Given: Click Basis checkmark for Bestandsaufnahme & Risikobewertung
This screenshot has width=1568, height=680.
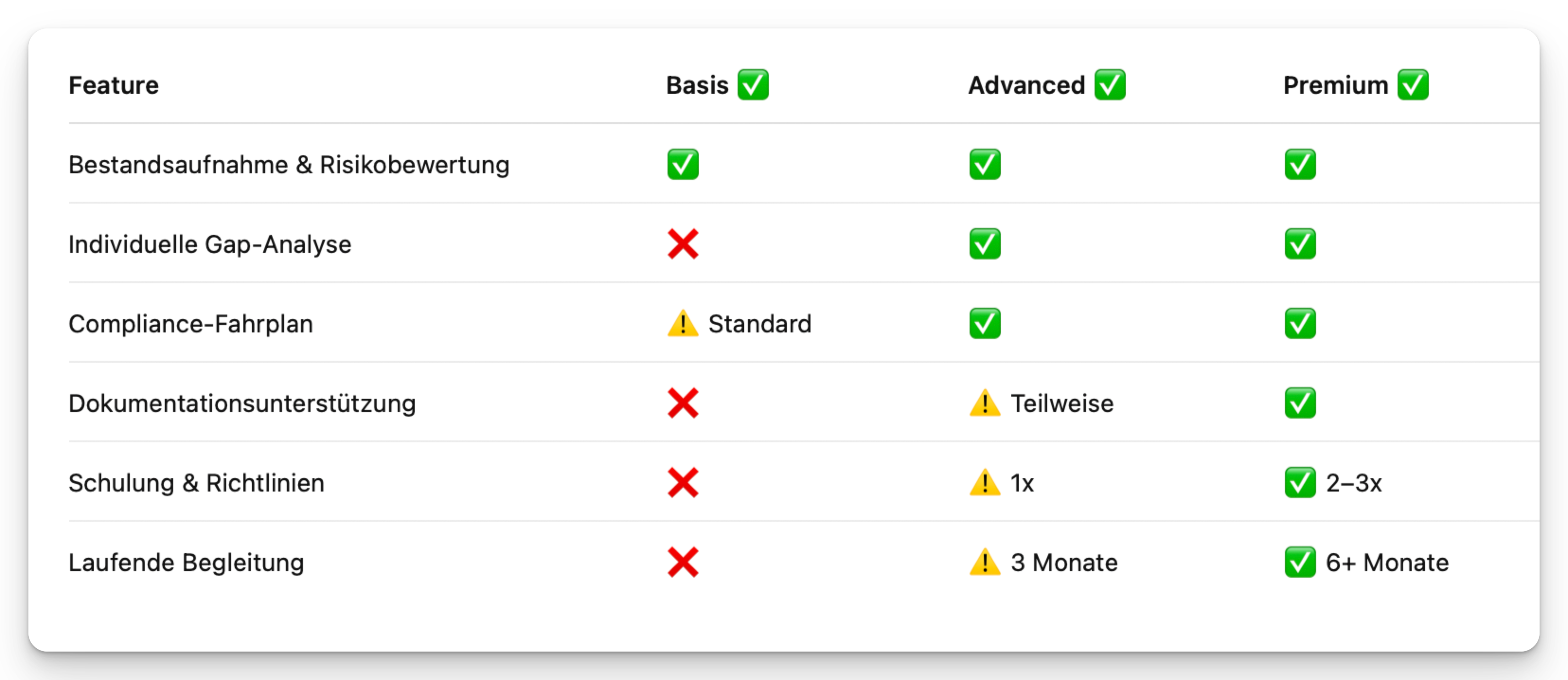Looking at the screenshot, I should [x=682, y=164].
